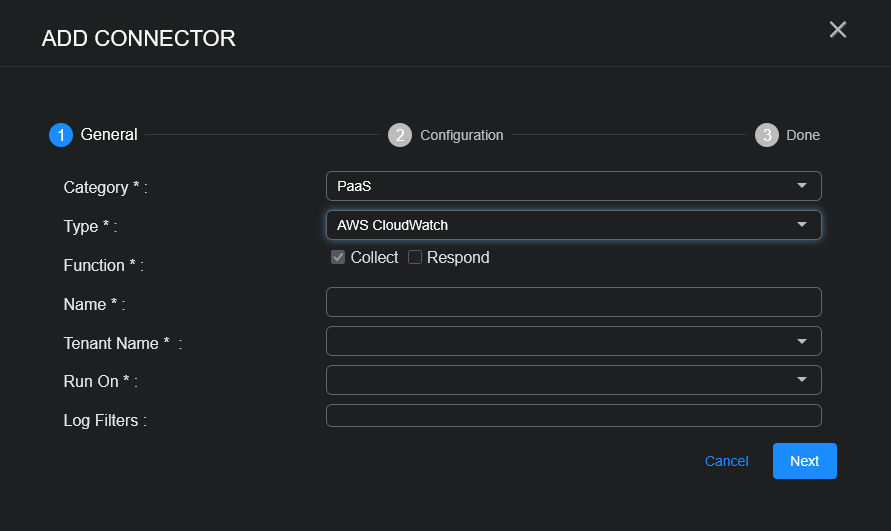Focus the Name text field
This screenshot has height=531, width=891.
[x=573, y=302]
